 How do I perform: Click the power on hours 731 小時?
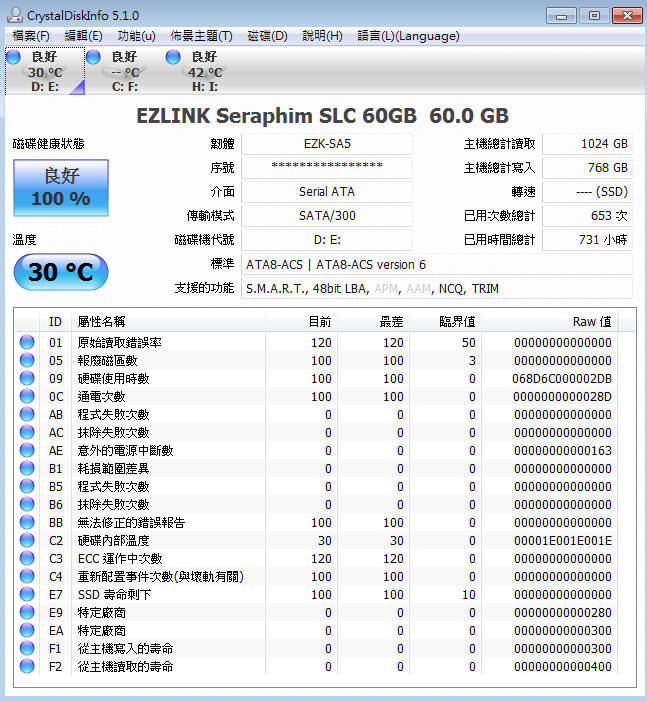coord(587,240)
